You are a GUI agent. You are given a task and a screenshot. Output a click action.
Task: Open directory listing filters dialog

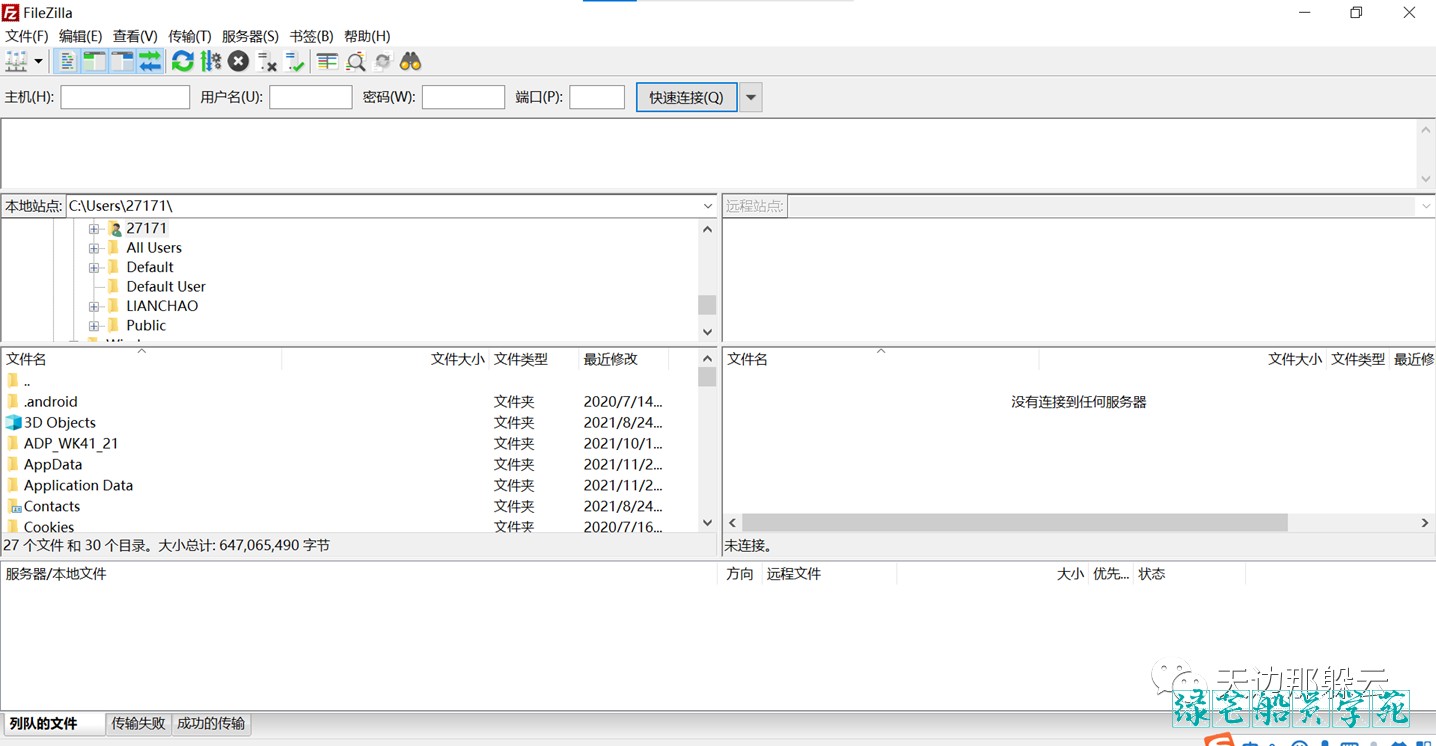tap(327, 62)
